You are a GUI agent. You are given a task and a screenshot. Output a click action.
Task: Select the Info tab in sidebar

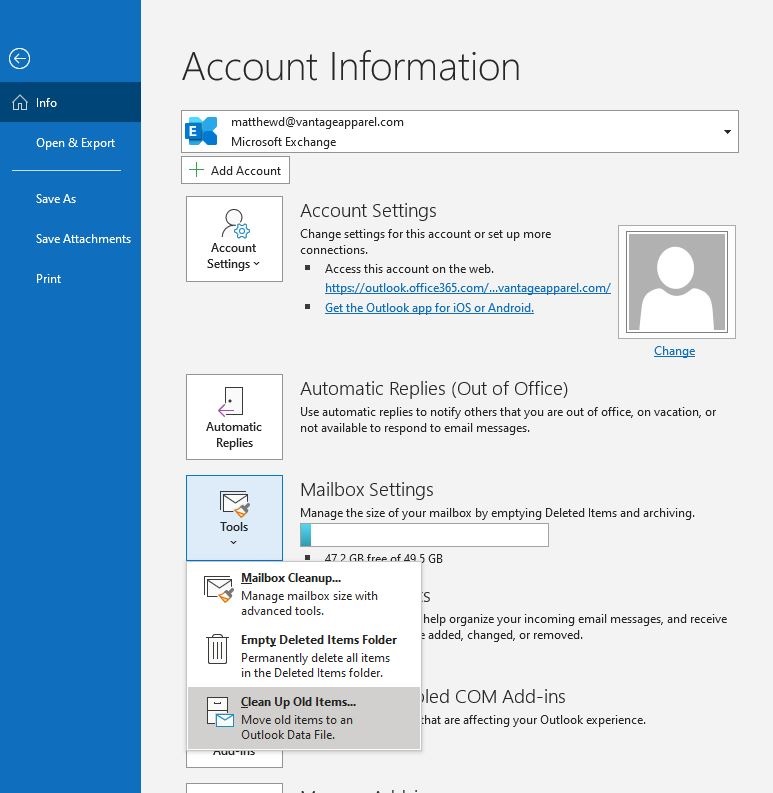pos(70,103)
